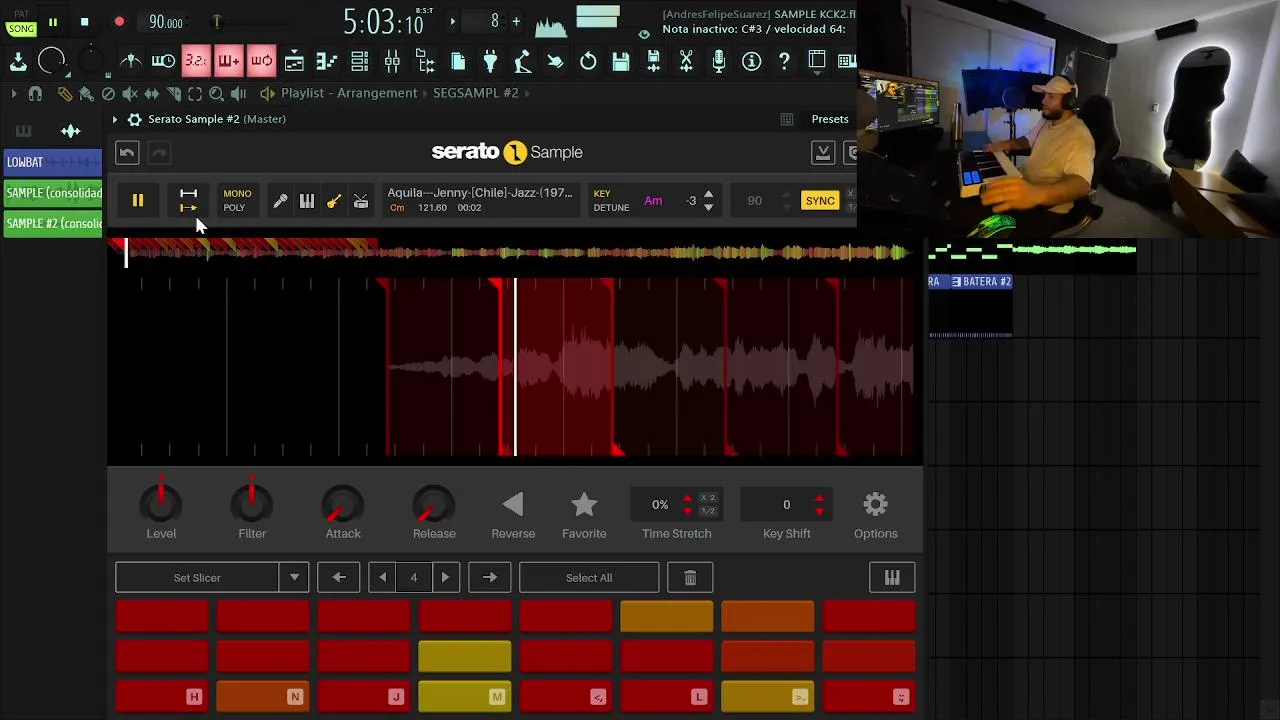The image size is (1280, 720).
Task: Toggle playlist snap magnet icon
Action: pos(35,93)
